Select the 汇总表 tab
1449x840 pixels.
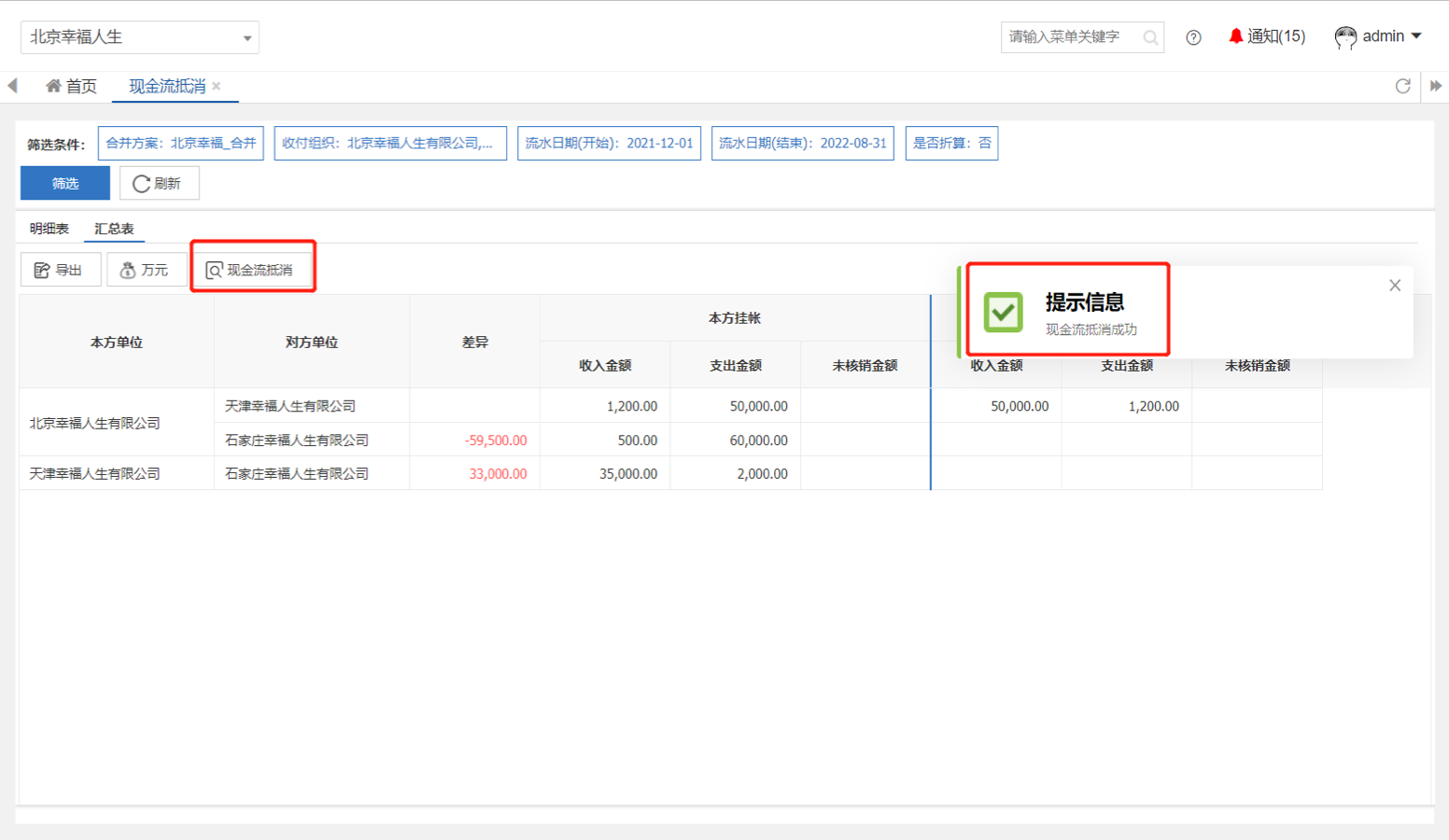[x=114, y=229]
